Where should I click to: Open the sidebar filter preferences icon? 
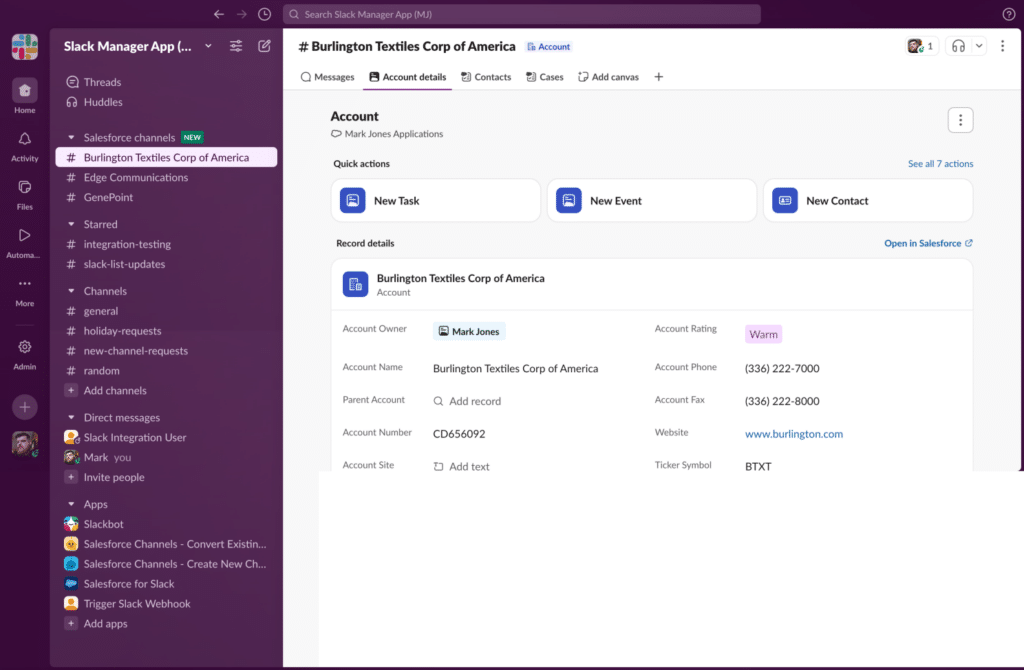pyautogui.click(x=236, y=46)
